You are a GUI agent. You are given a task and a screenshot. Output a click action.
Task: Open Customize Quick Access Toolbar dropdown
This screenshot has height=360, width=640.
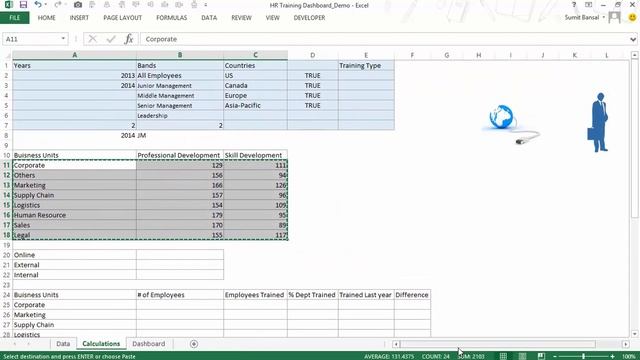point(206,5)
